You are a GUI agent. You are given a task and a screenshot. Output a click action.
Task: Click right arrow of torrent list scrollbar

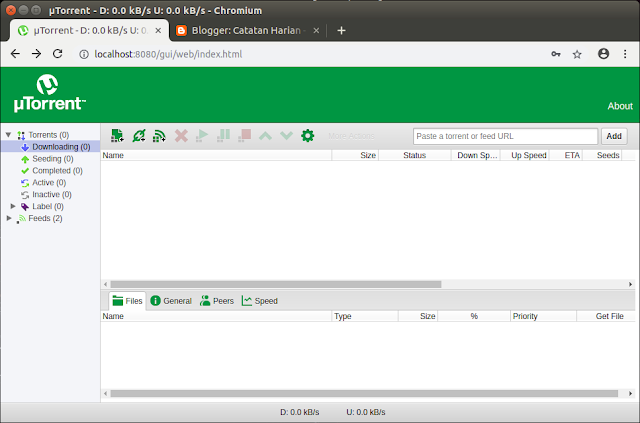630,284
